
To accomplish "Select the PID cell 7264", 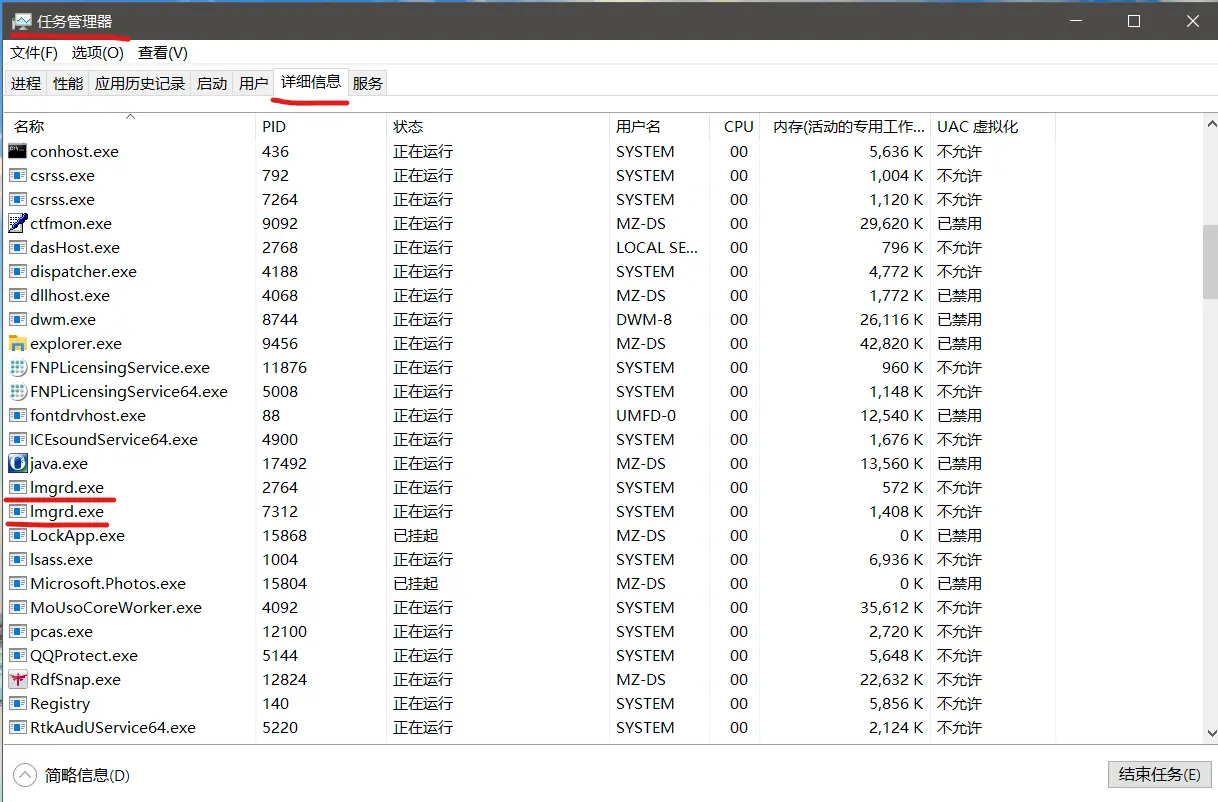I will (280, 199).
